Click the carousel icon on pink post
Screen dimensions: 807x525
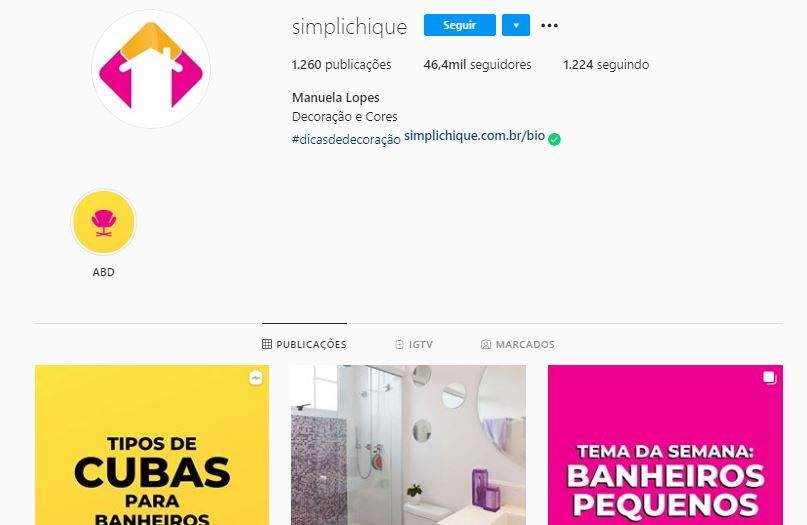click(x=769, y=378)
